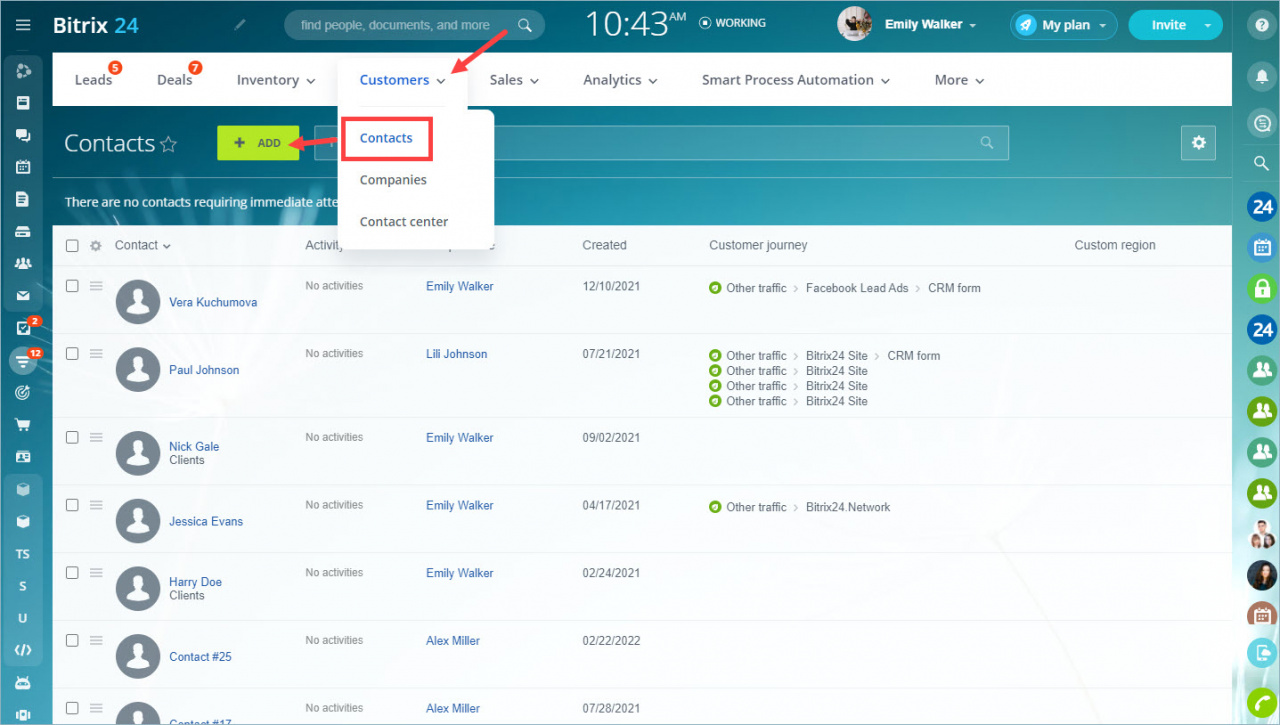This screenshot has width=1280, height=725.
Task: Click the green lock icon in right sidebar
Action: click(1262, 288)
